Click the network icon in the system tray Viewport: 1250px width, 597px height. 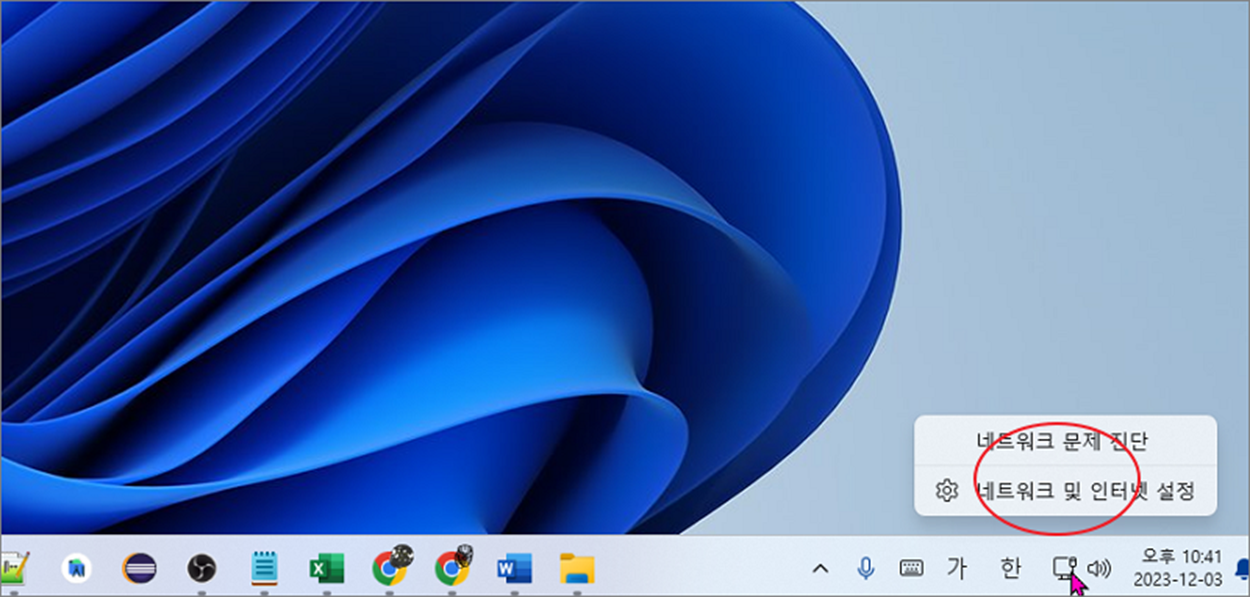coord(1063,569)
